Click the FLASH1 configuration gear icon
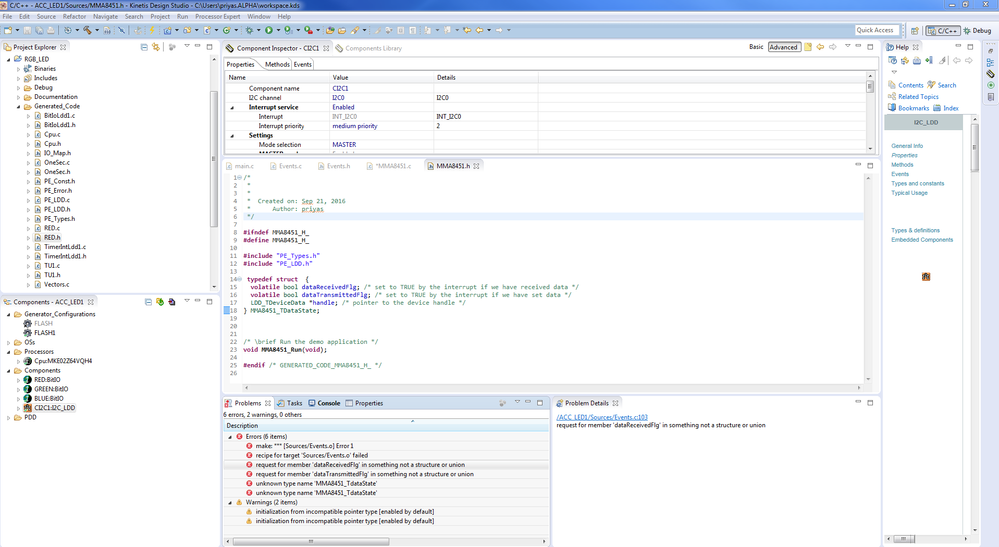The width and height of the screenshot is (999, 547). tap(27, 332)
